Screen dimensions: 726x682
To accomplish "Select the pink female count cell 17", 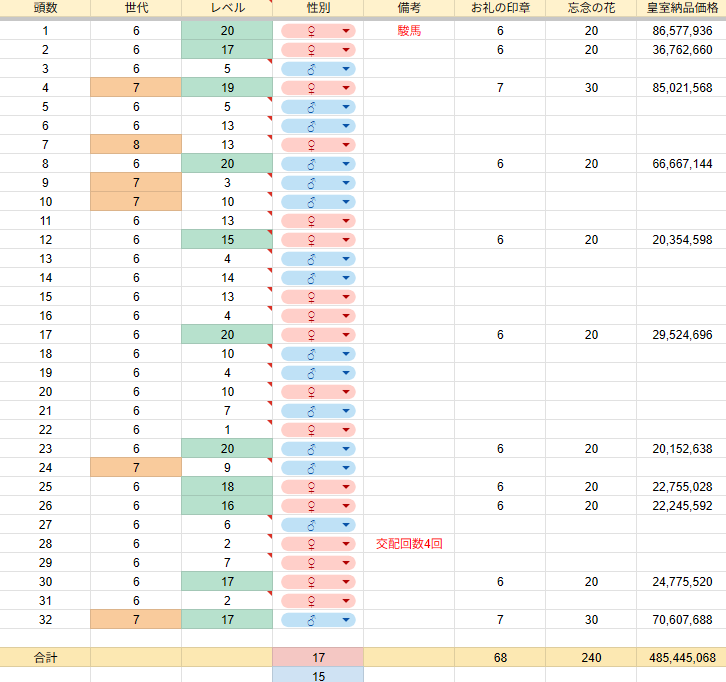I will 318,657.
